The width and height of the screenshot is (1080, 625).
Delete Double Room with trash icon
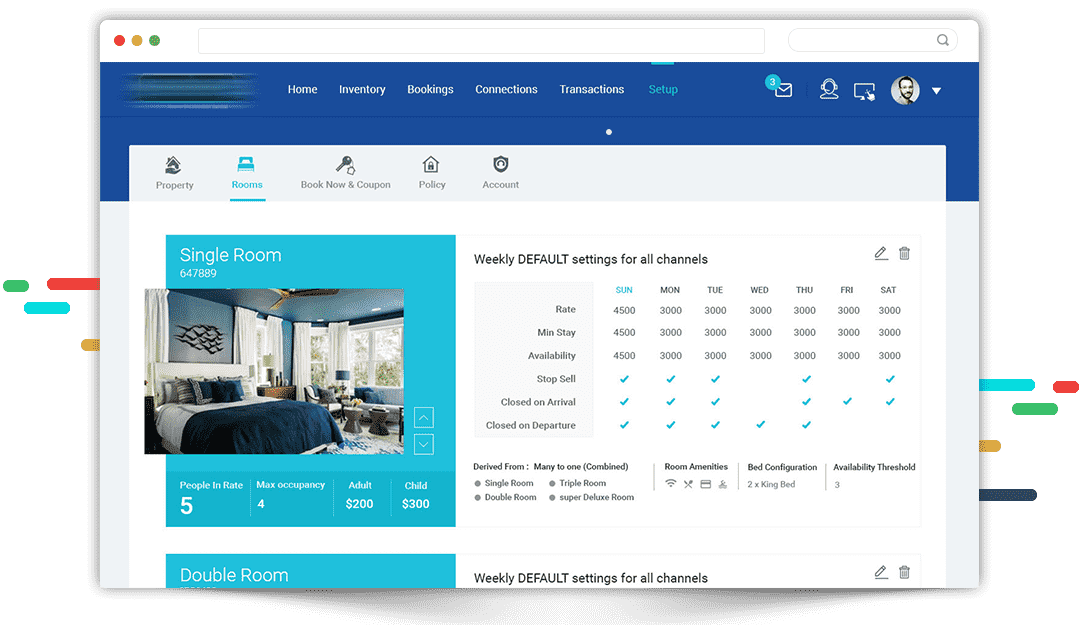click(x=904, y=572)
